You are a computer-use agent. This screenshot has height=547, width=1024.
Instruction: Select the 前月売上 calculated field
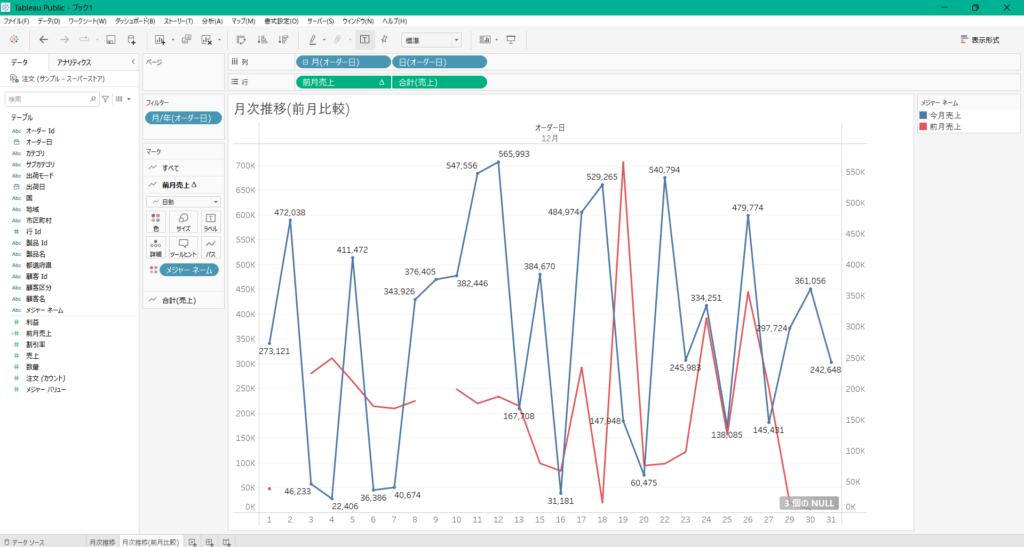(39, 333)
